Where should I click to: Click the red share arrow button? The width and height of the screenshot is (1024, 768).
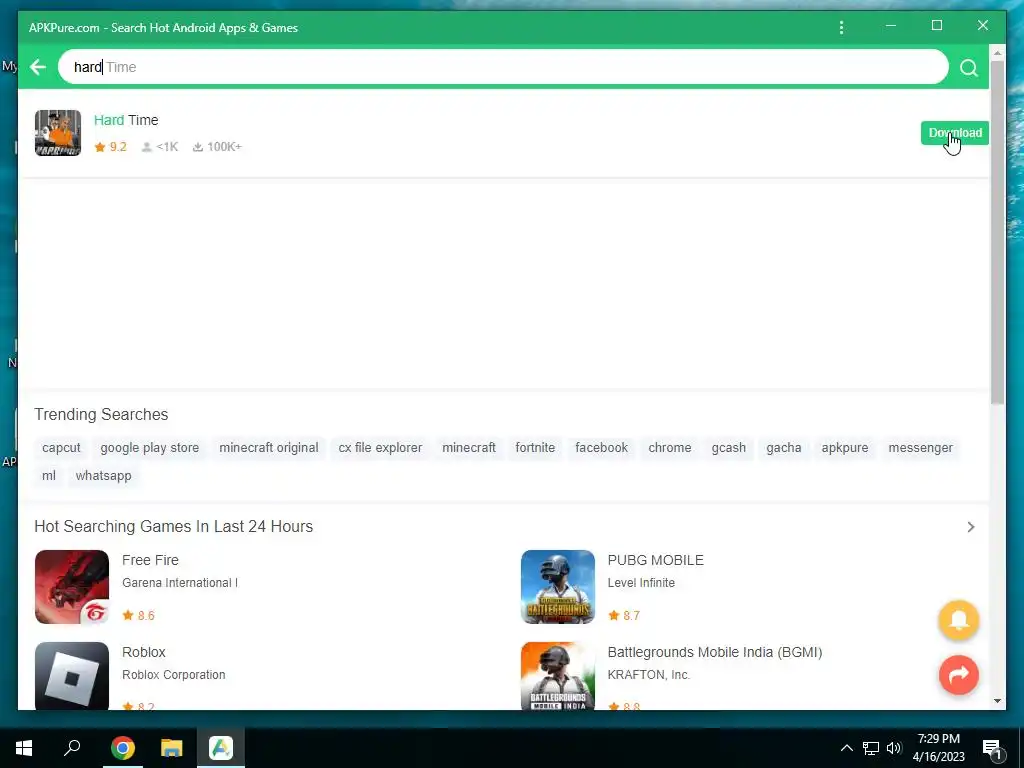[958, 675]
